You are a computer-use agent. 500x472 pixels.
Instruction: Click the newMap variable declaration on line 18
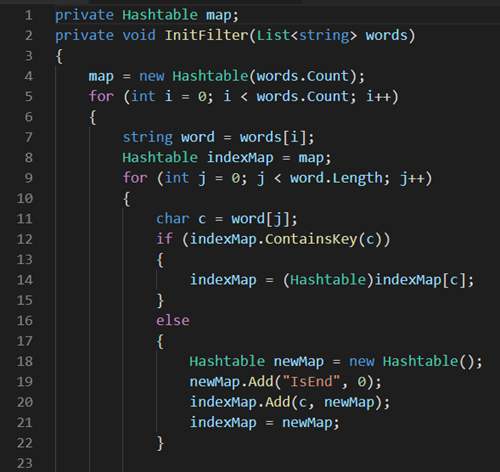(x=299, y=361)
